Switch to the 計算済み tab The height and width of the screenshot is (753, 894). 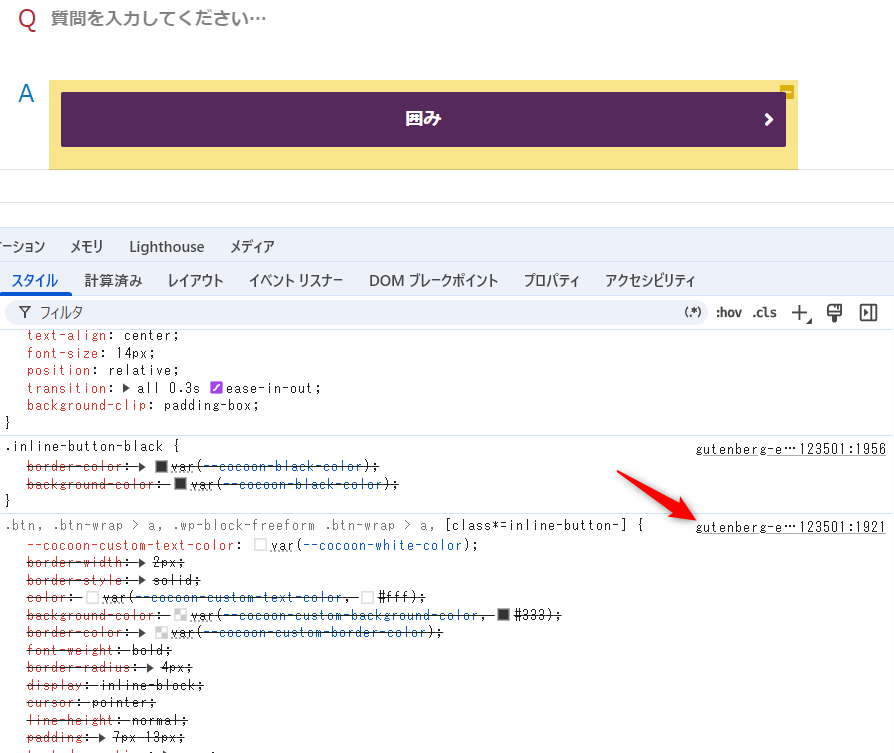[113, 281]
